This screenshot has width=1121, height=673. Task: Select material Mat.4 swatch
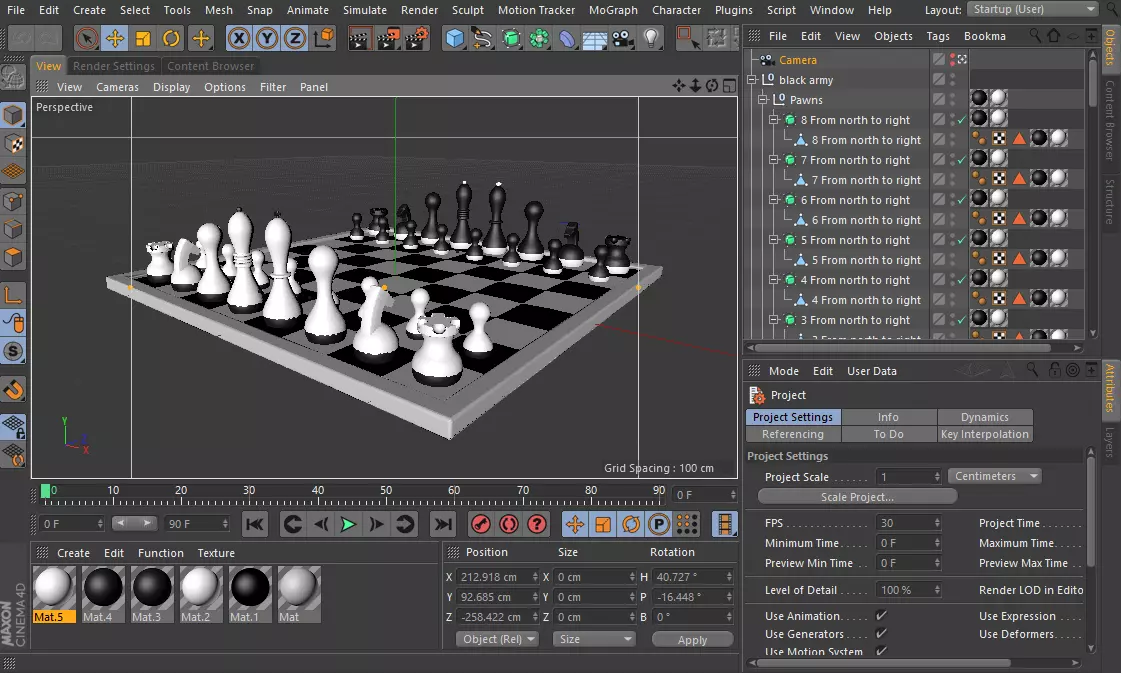tap(103, 588)
